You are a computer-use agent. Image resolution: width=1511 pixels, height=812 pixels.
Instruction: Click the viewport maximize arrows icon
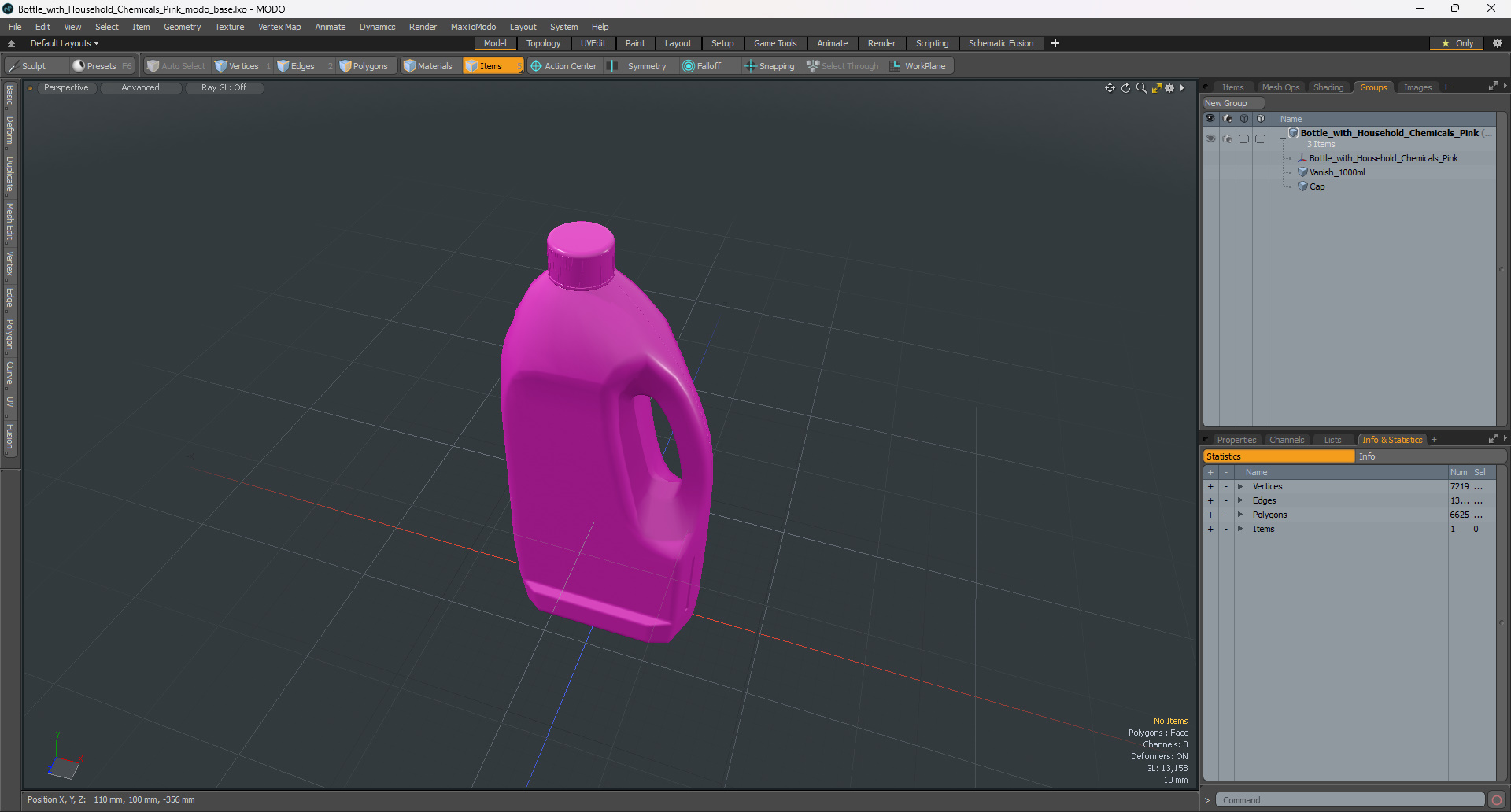pyautogui.click(x=1156, y=88)
